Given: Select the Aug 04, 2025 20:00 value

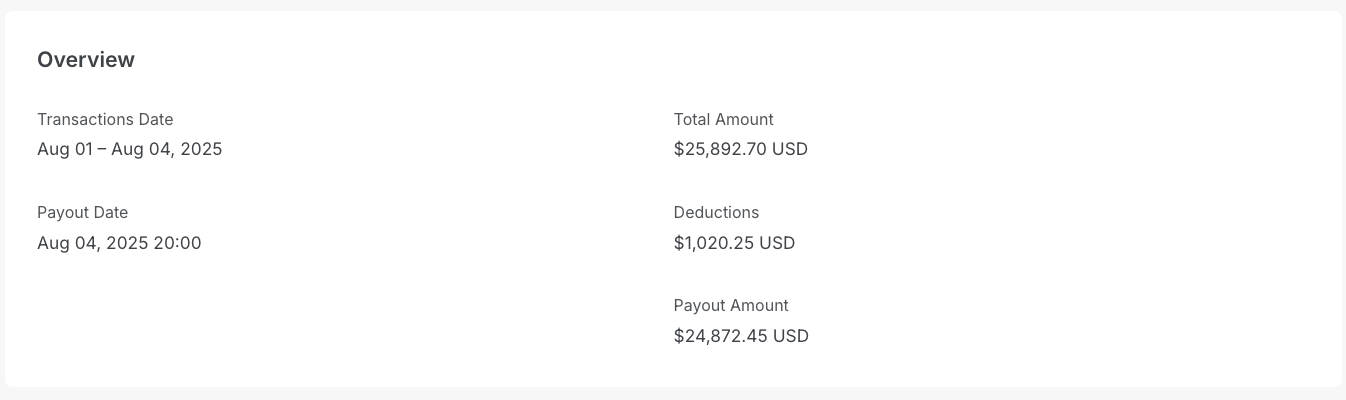Looking at the screenshot, I should [x=119, y=243].
